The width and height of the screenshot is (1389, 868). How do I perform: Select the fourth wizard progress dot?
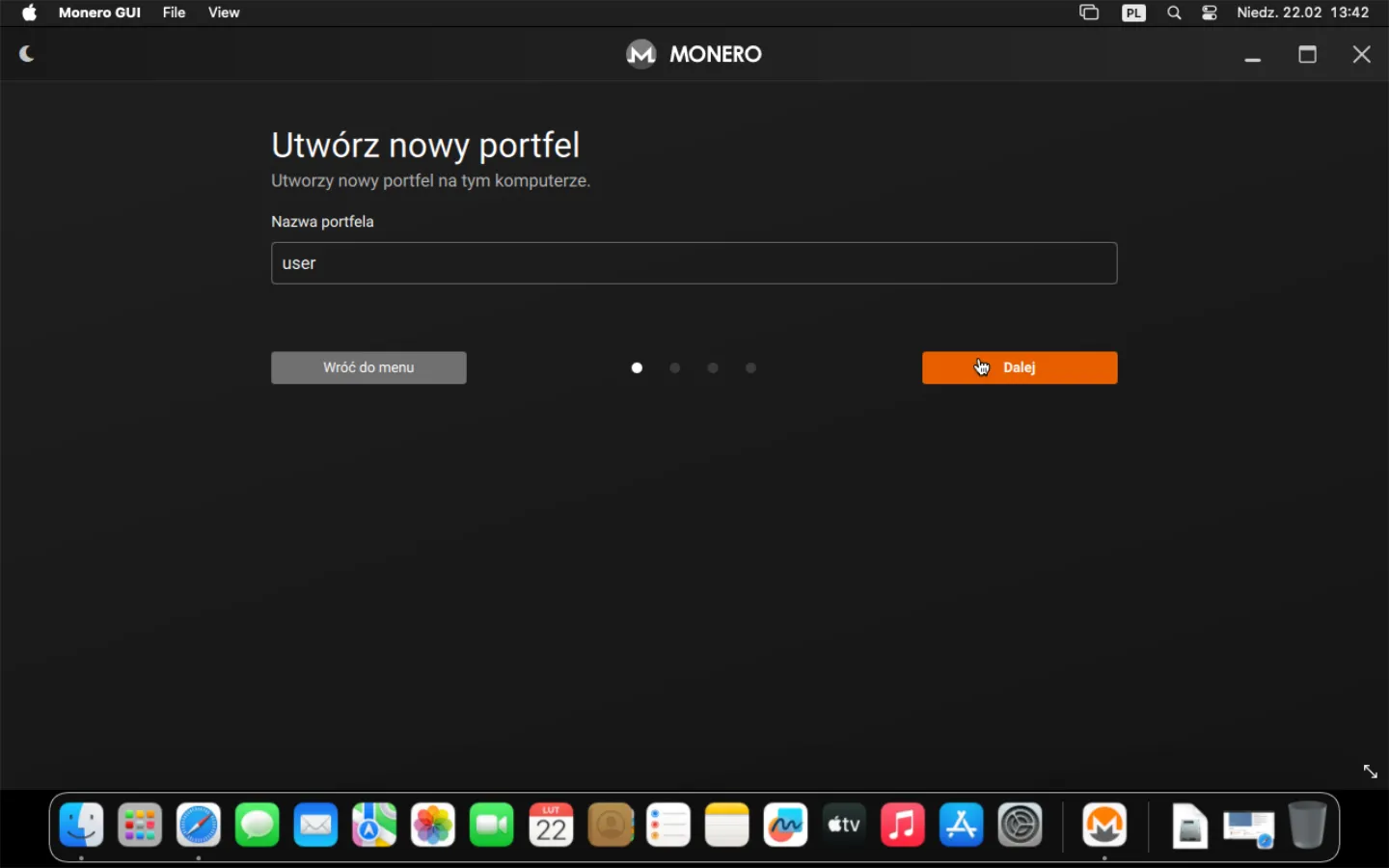click(751, 367)
